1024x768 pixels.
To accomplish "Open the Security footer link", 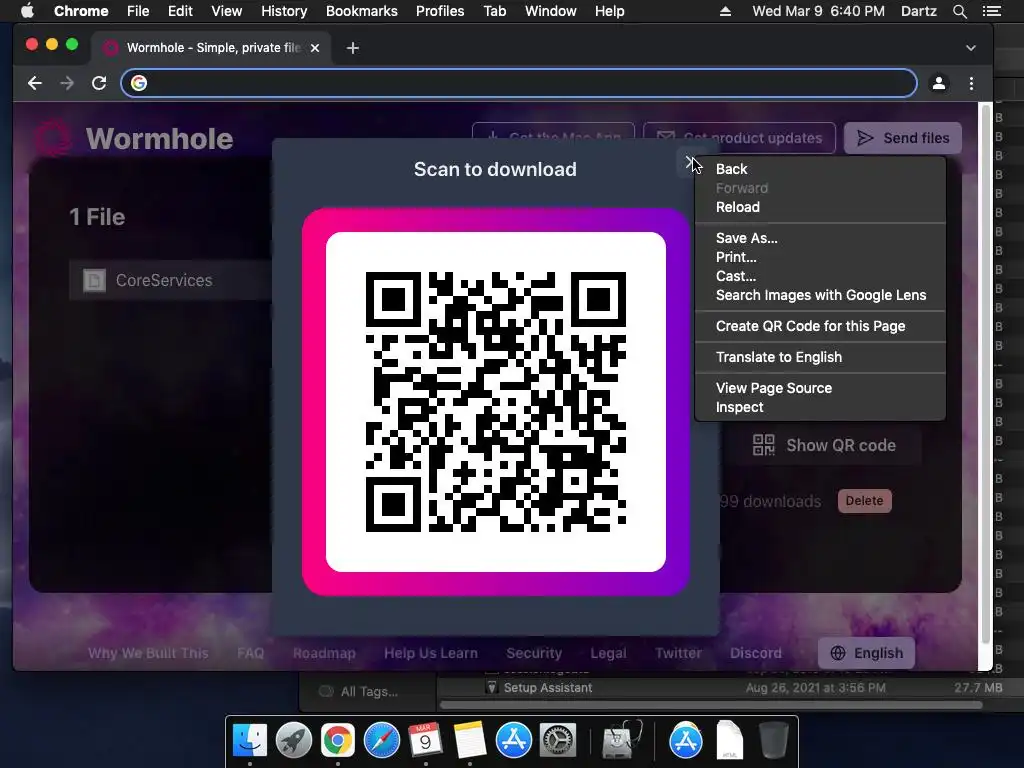I will click(x=534, y=653).
